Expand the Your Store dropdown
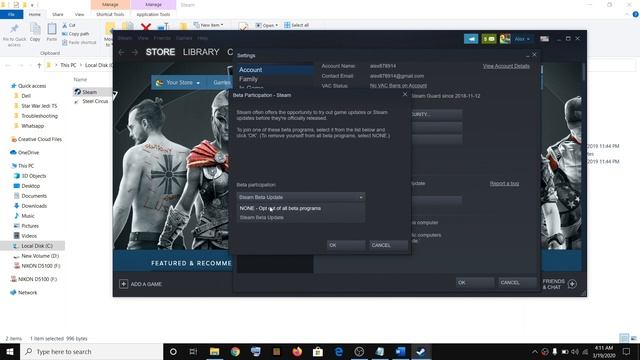 (x=178, y=82)
